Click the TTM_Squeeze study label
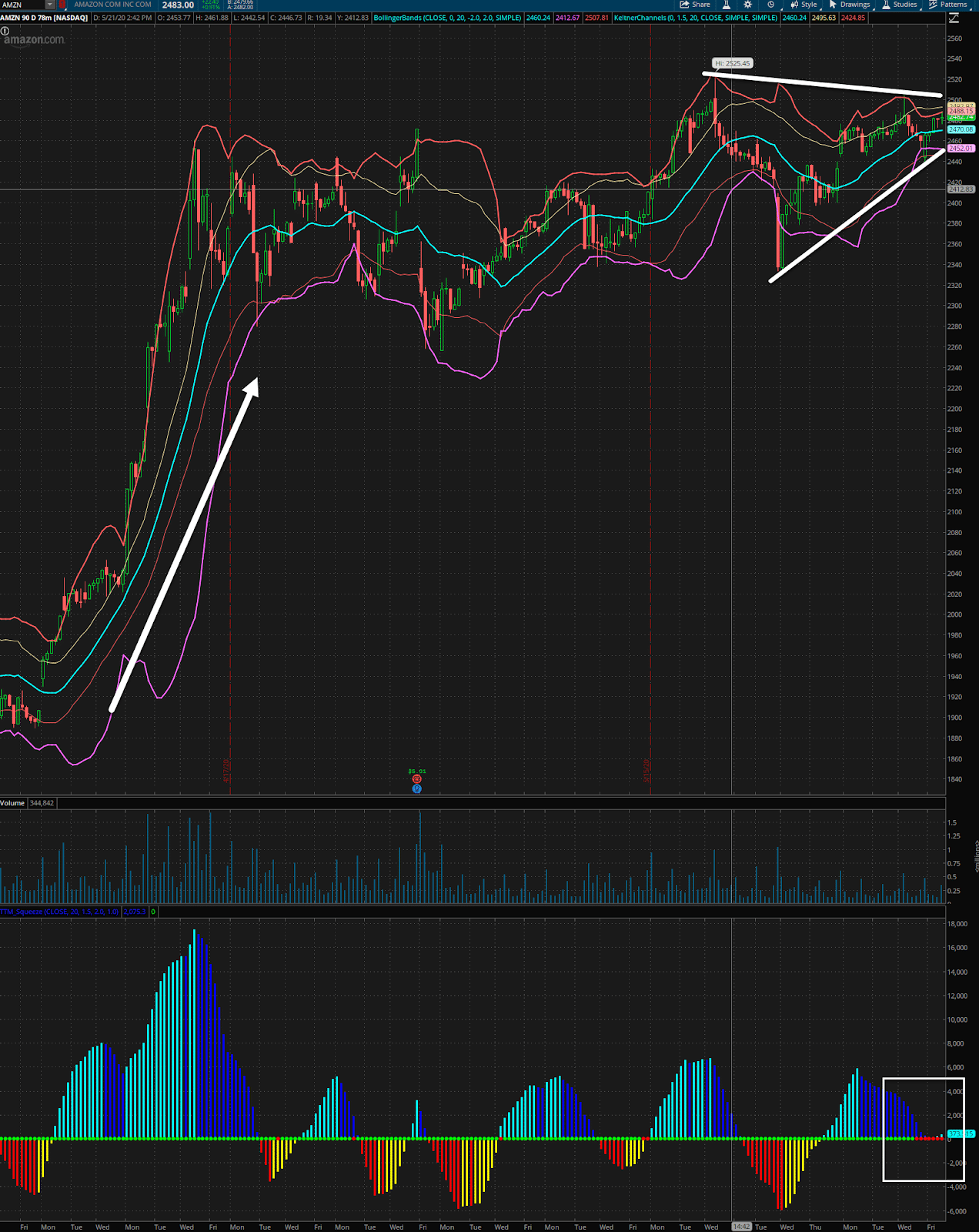This screenshot has height=1232, width=979. (59, 912)
